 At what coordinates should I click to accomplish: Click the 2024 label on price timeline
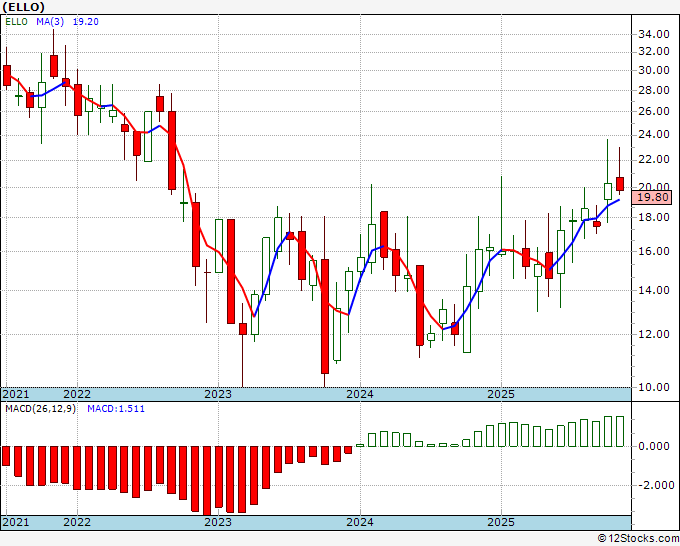(360, 394)
